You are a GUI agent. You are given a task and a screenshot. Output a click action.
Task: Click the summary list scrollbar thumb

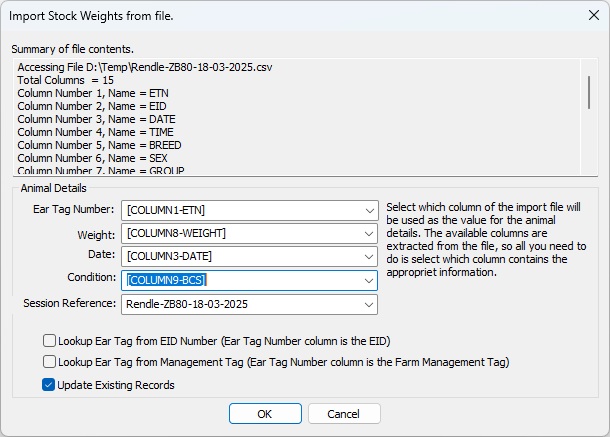coord(589,93)
